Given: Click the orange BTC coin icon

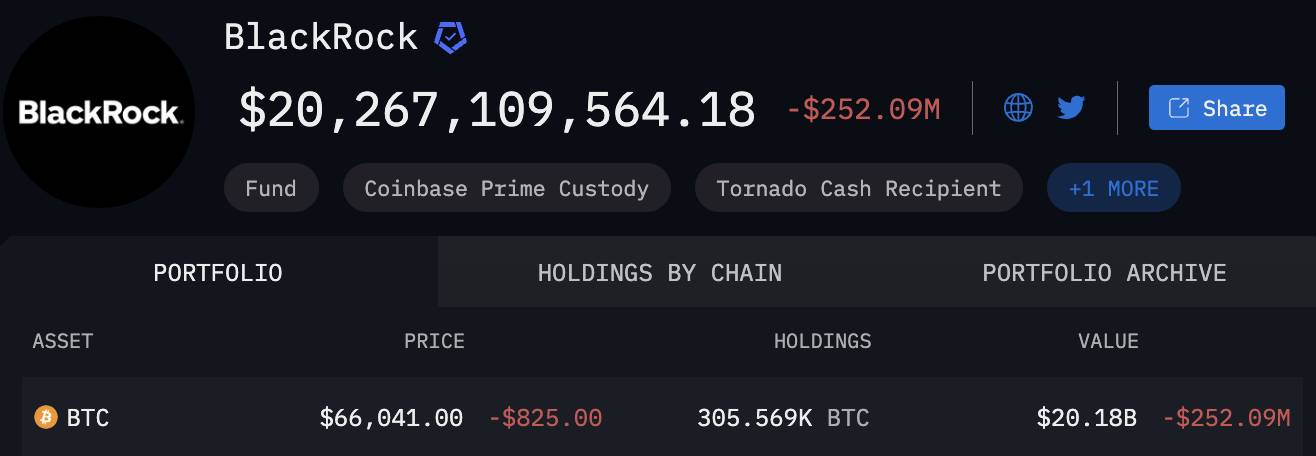Looking at the screenshot, I should [46, 417].
